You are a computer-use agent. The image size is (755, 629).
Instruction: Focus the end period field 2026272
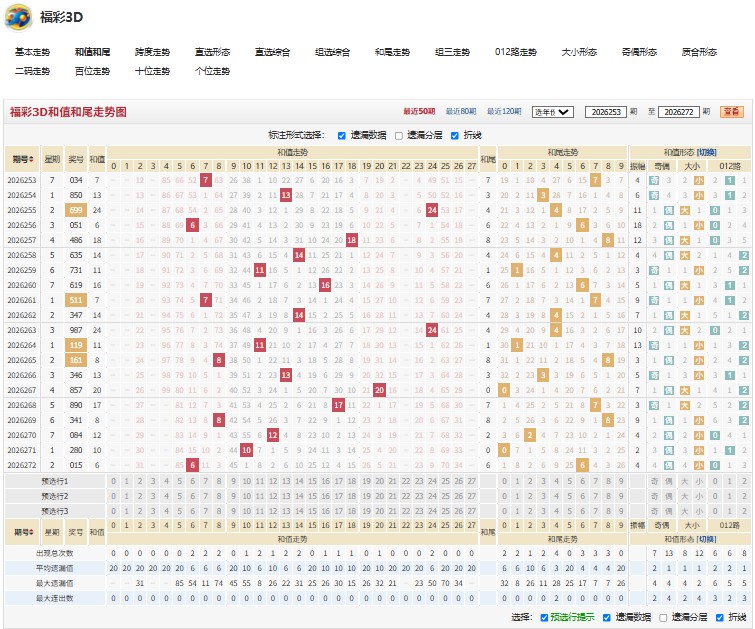[x=678, y=112]
